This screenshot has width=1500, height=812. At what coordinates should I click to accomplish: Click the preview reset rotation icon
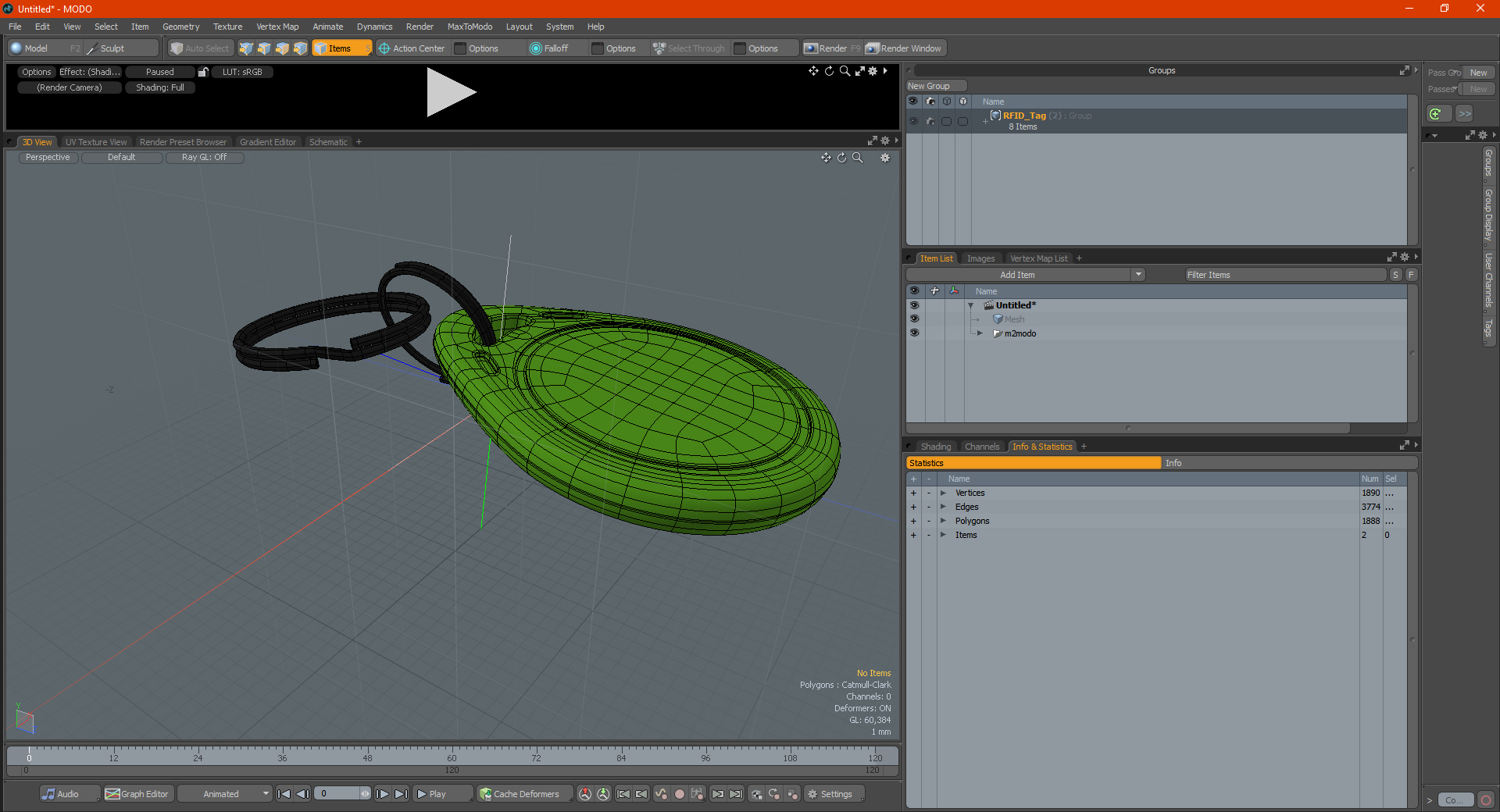point(829,71)
